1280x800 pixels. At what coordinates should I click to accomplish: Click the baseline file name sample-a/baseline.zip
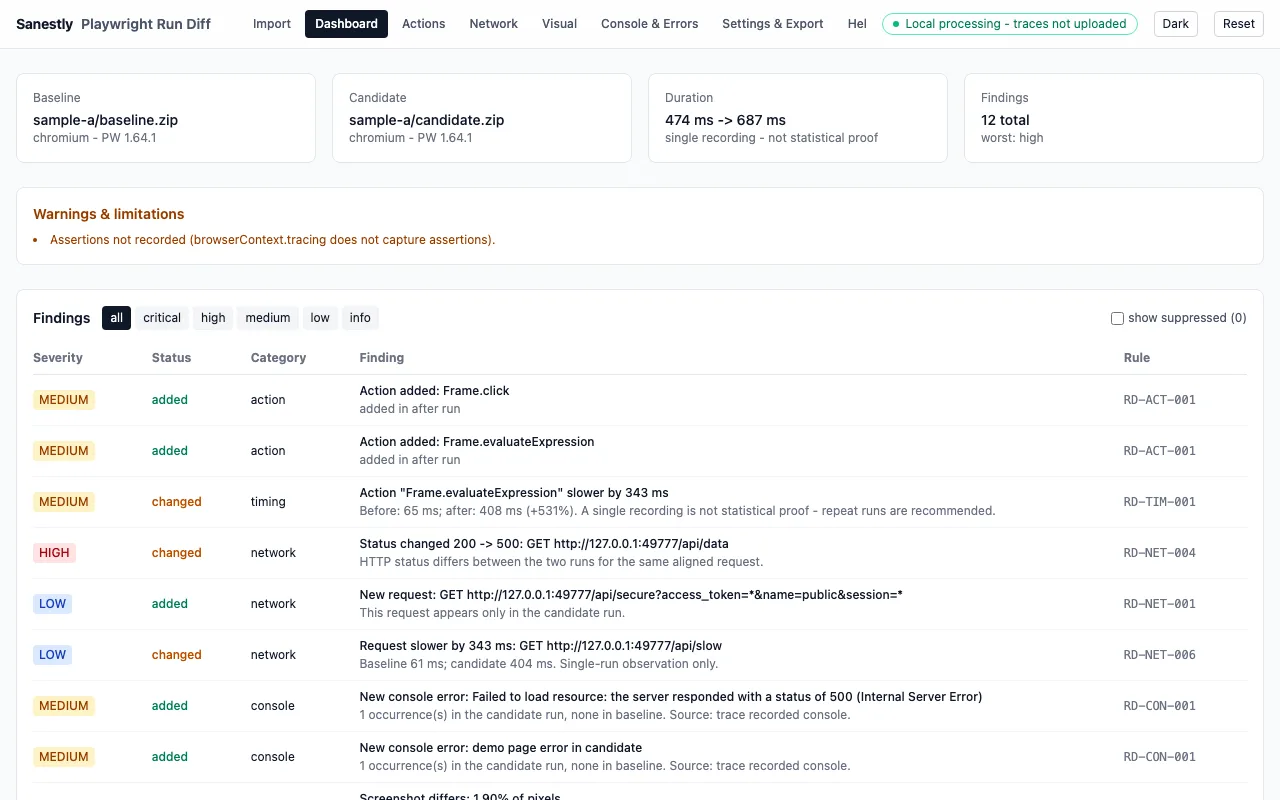105,120
